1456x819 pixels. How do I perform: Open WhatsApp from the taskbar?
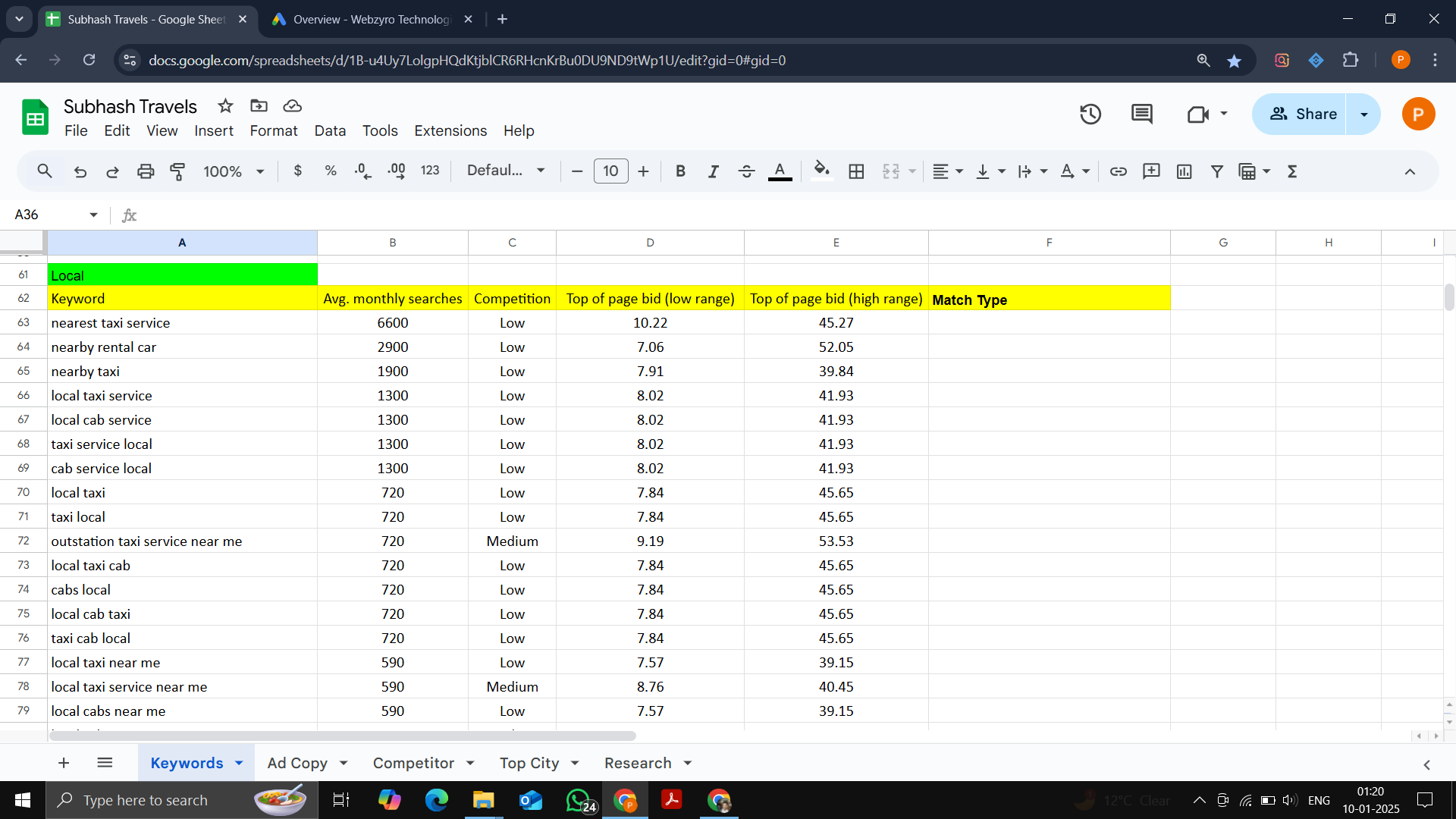(580, 800)
